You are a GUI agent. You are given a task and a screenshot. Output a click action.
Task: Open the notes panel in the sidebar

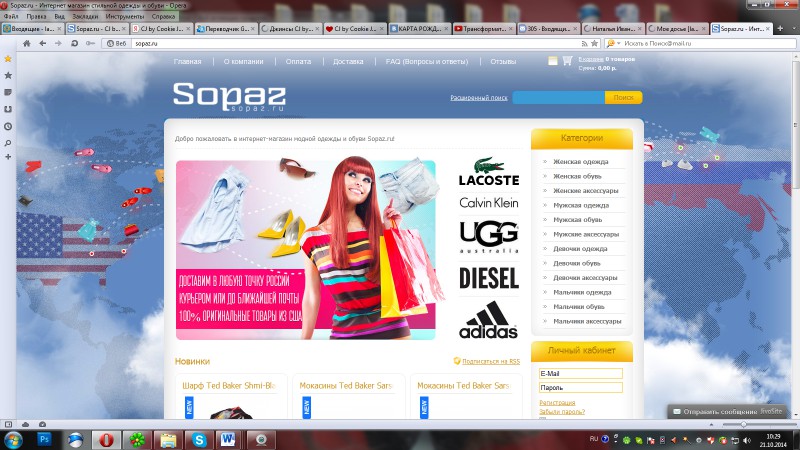(8, 92)
